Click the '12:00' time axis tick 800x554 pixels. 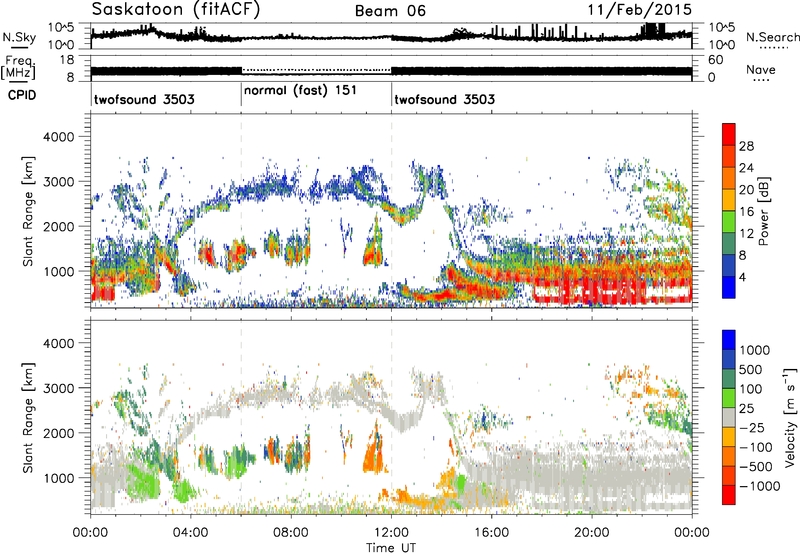tap(391, 533)
